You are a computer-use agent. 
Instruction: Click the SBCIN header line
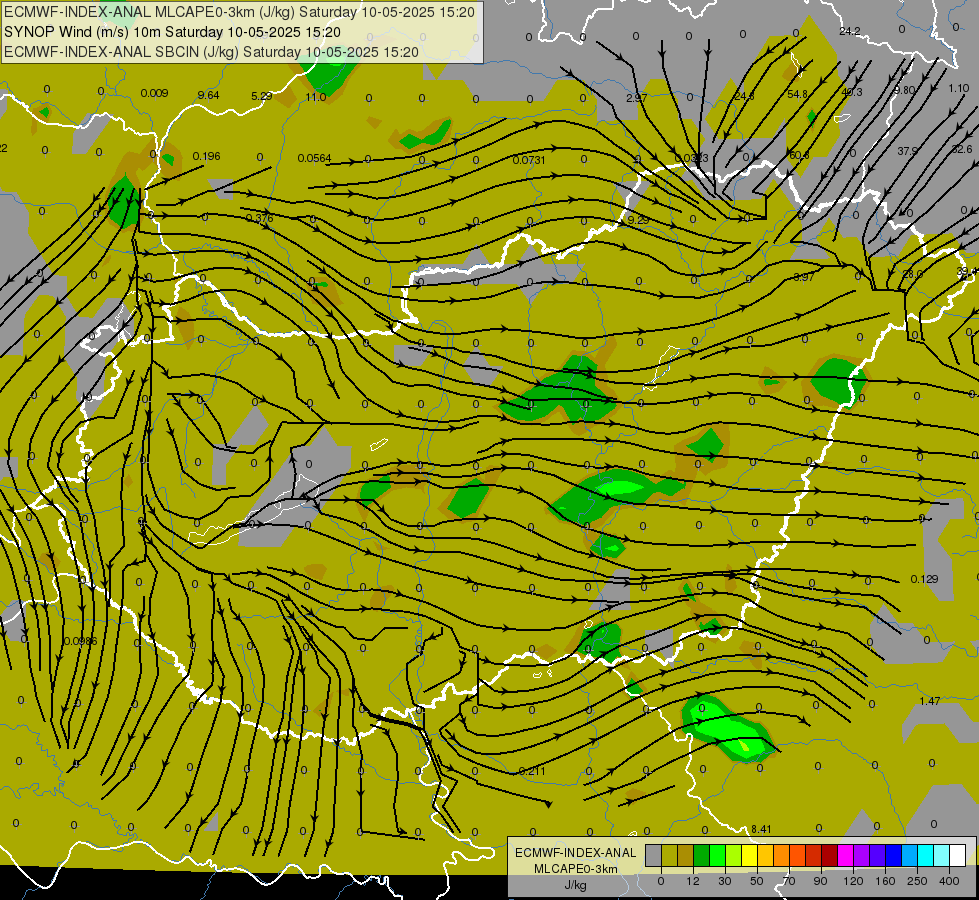(x=211, y=52)
